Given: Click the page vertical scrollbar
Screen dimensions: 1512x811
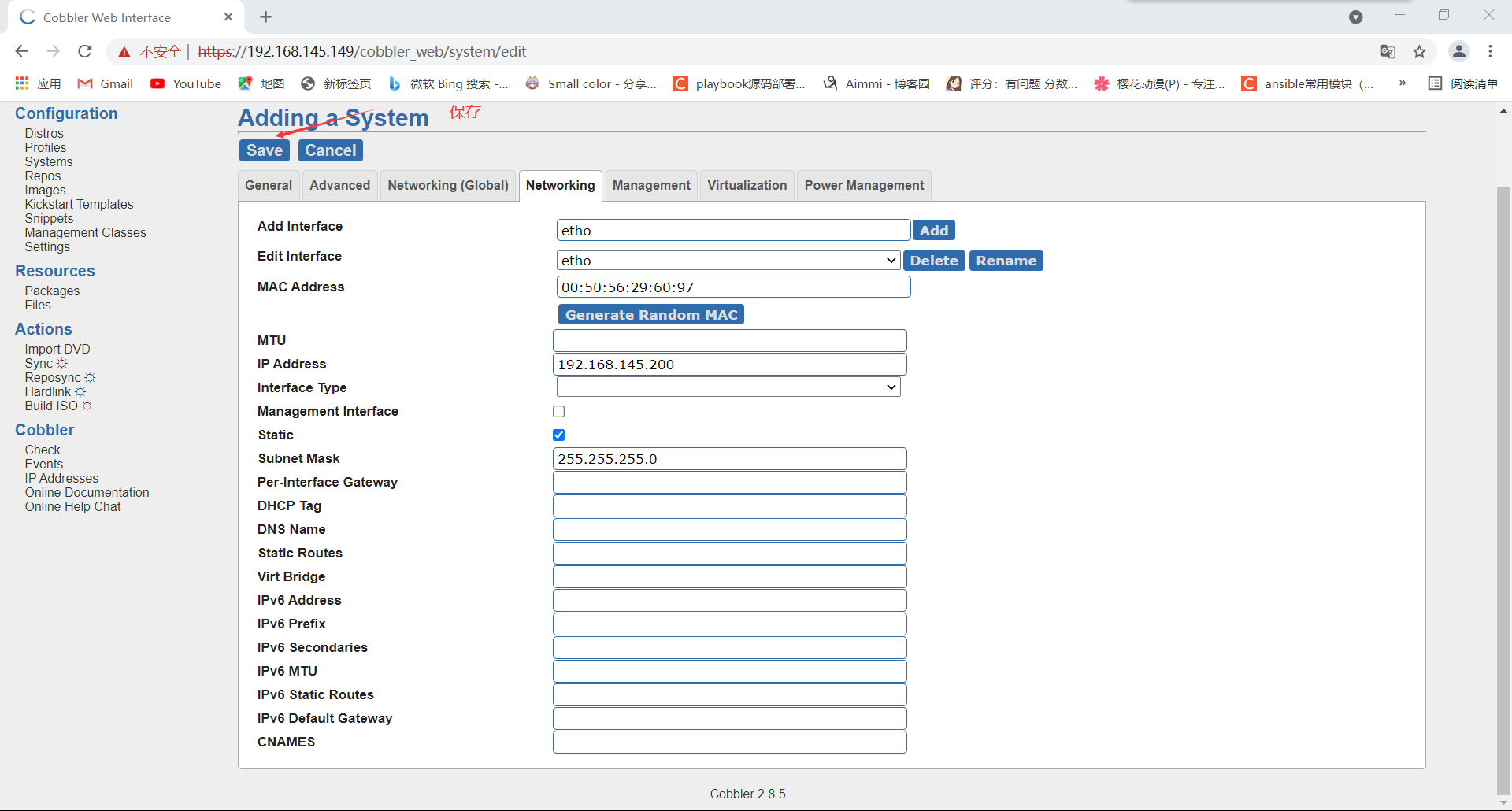Looking at the screenshot, I should pyautogui.click(x=1503, y=491).
